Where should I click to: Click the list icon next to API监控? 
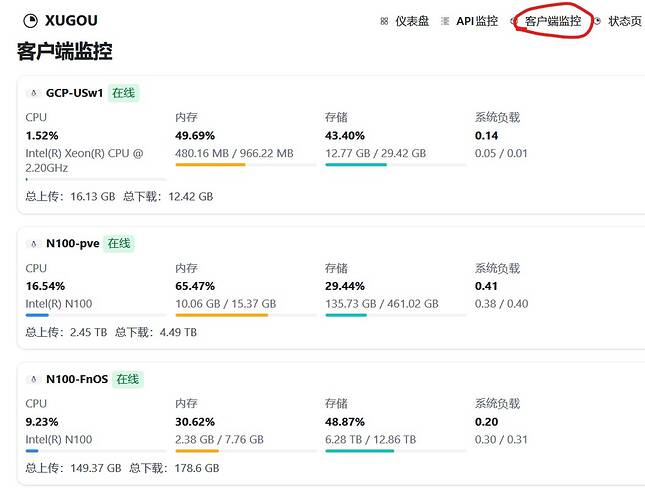pos(445,21)
